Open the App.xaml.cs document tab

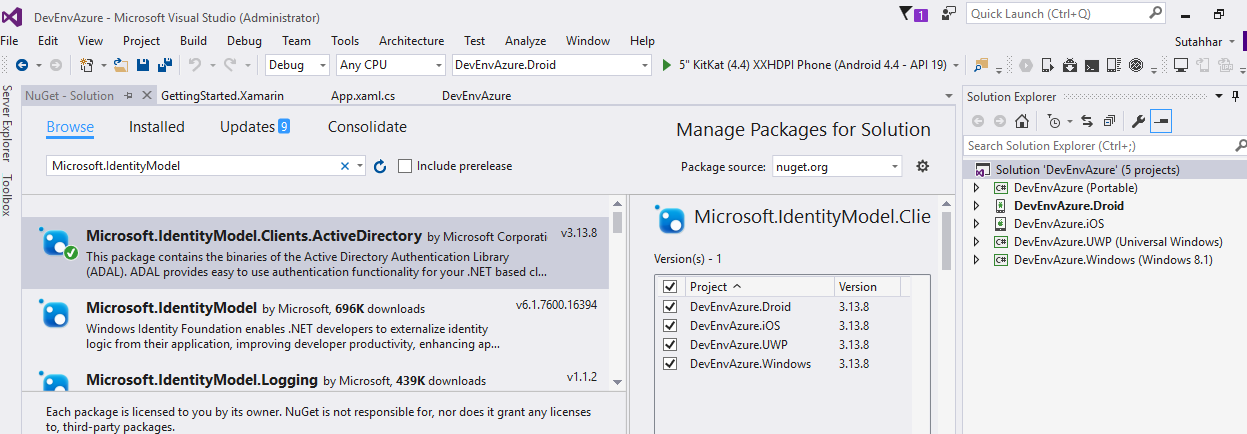coord(363,96)
